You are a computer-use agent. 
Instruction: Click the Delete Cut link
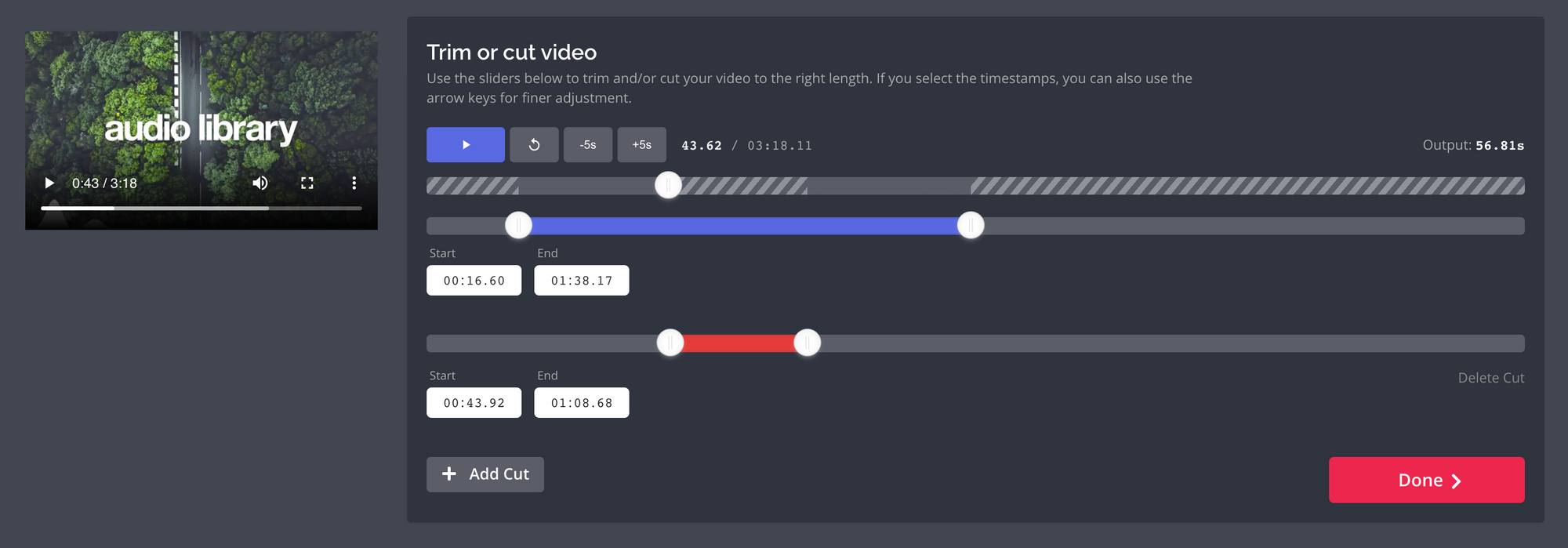[x=1490, y=378]
